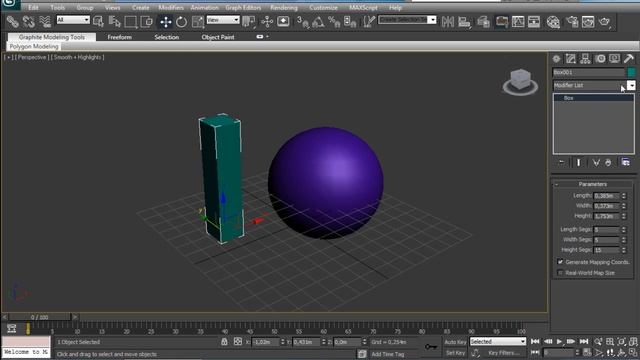Toggle the Keyboard Shortcut Override icon
Viewport: 640px width, 360px height.
click(x=283, y=22)
